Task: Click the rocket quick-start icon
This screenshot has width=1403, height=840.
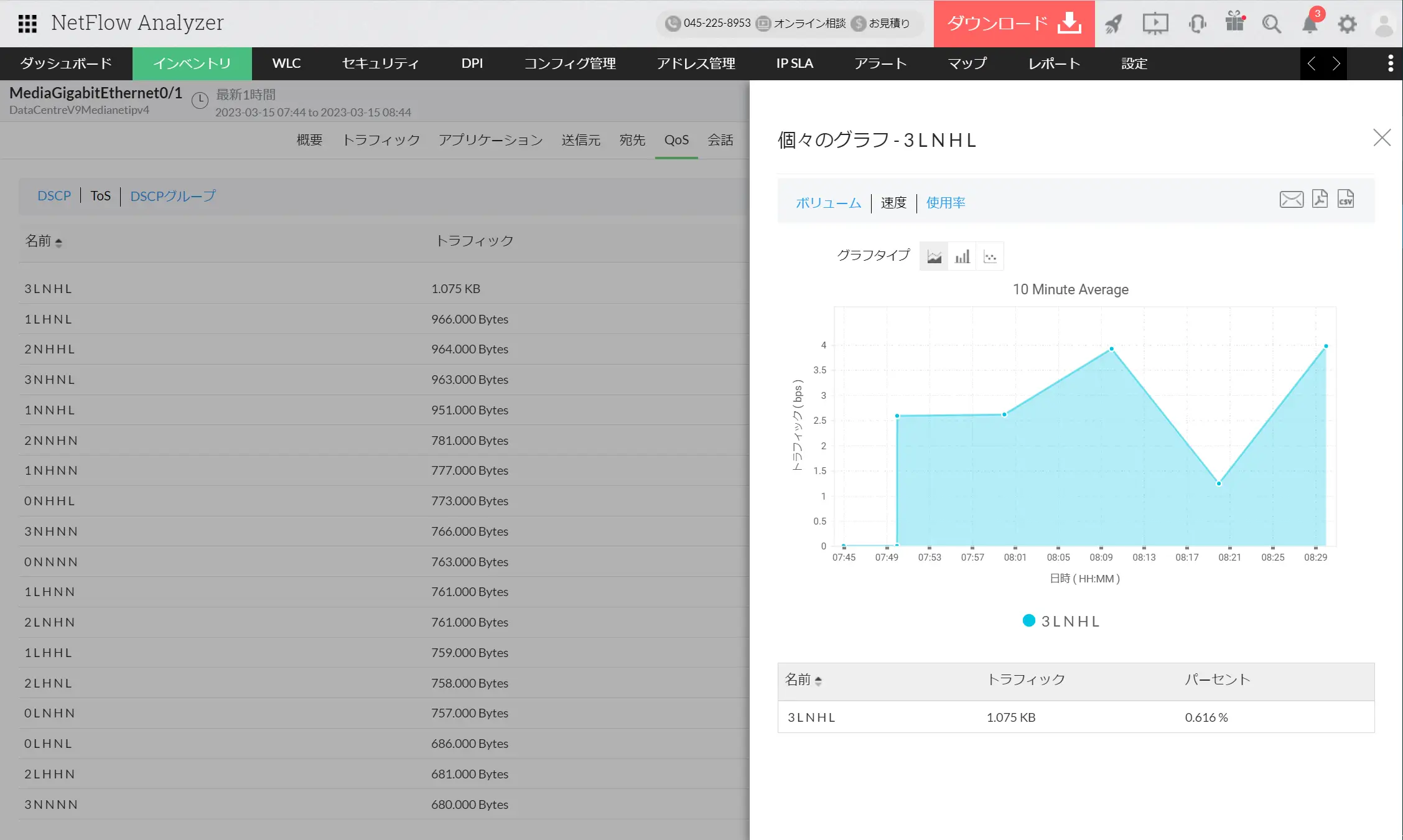Action: [x=1114, y=24]
